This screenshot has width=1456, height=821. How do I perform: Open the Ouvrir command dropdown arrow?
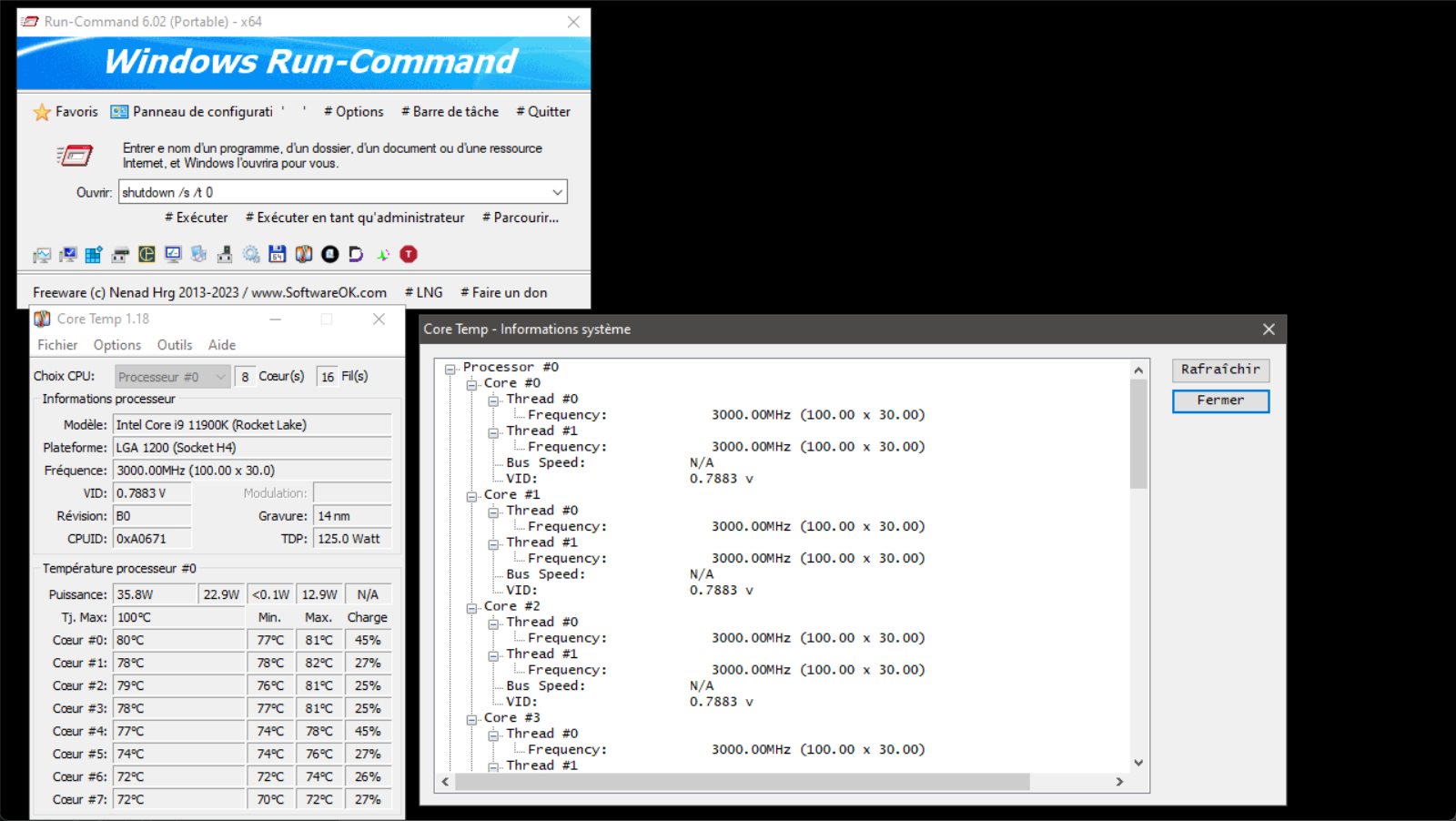(x=557, y=192)
